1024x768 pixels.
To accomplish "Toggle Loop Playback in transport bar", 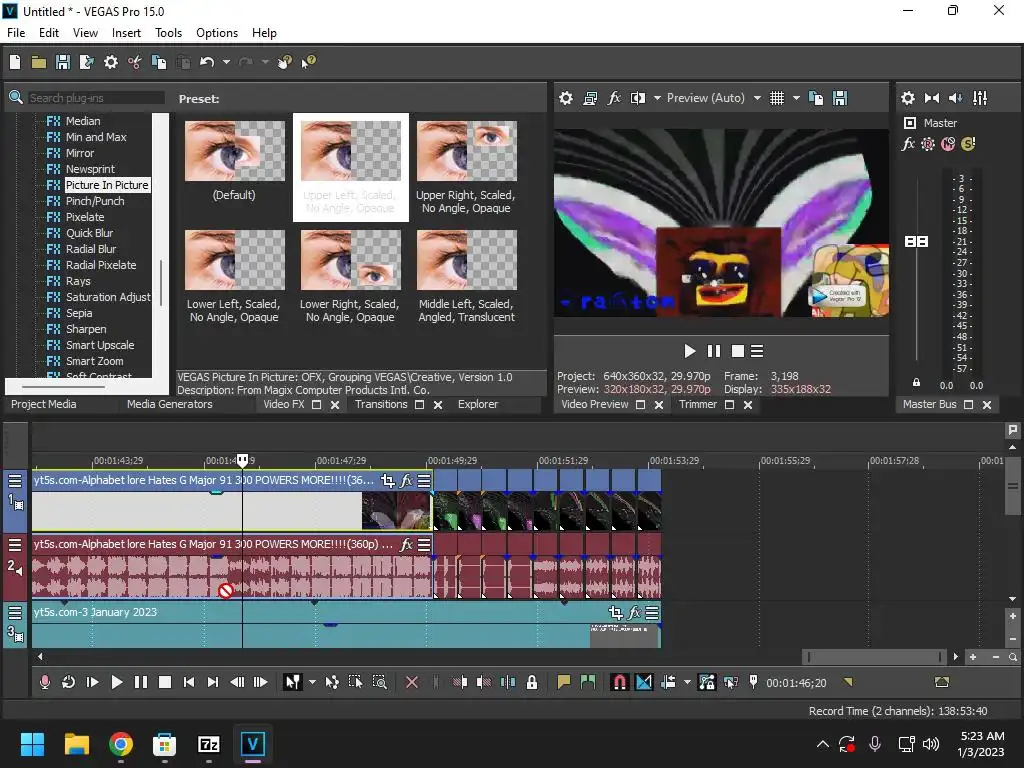I will [68, 682].
